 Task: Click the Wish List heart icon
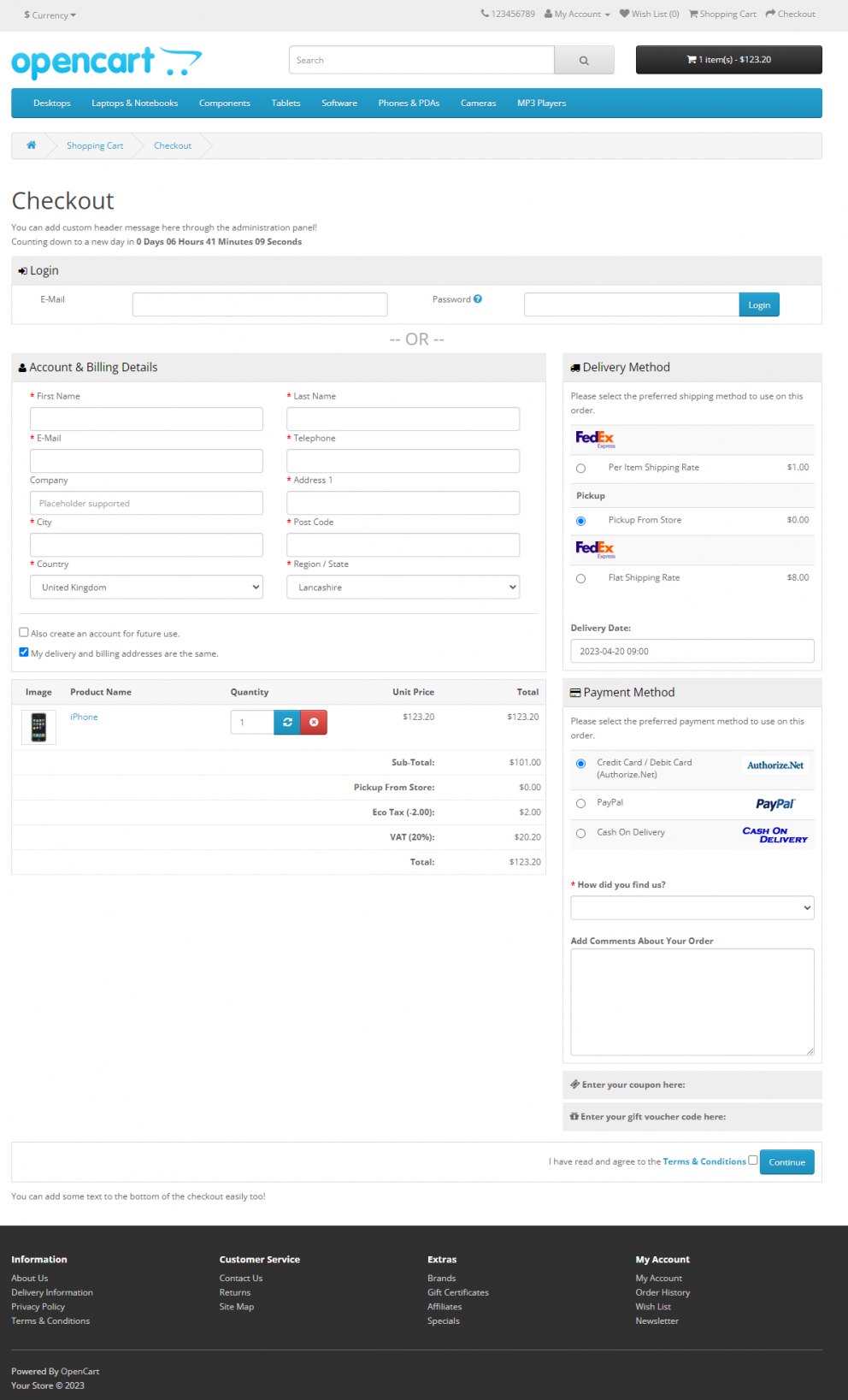(x=624, y=14)
